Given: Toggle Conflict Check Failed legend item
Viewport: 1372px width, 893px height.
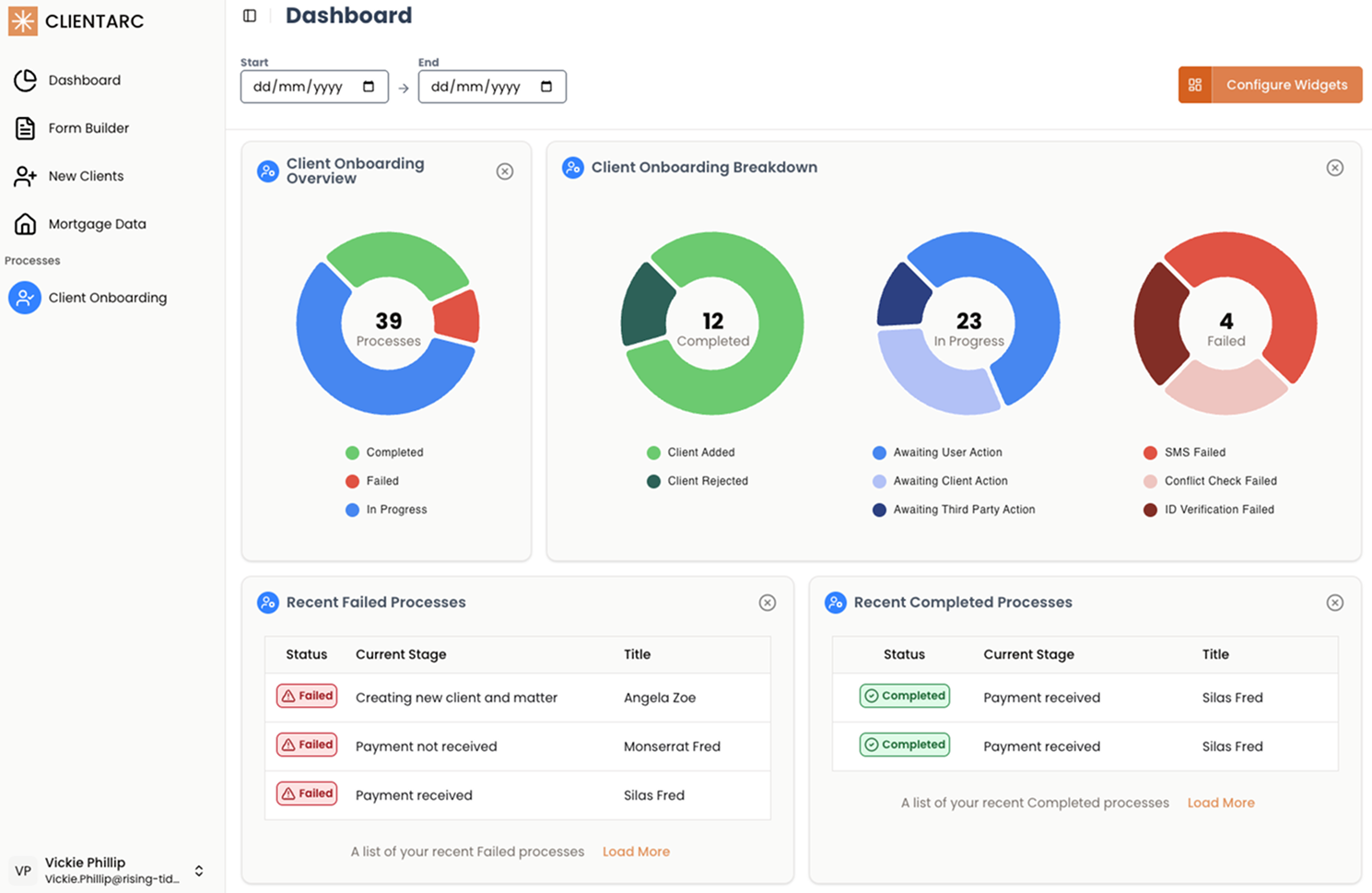Looking at the screenshot, I should click(1210, 481).
